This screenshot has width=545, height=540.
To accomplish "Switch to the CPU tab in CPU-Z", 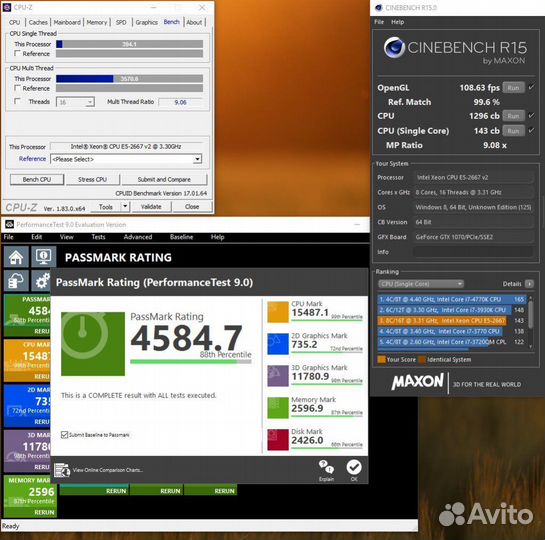I will [x=14, y=22].
